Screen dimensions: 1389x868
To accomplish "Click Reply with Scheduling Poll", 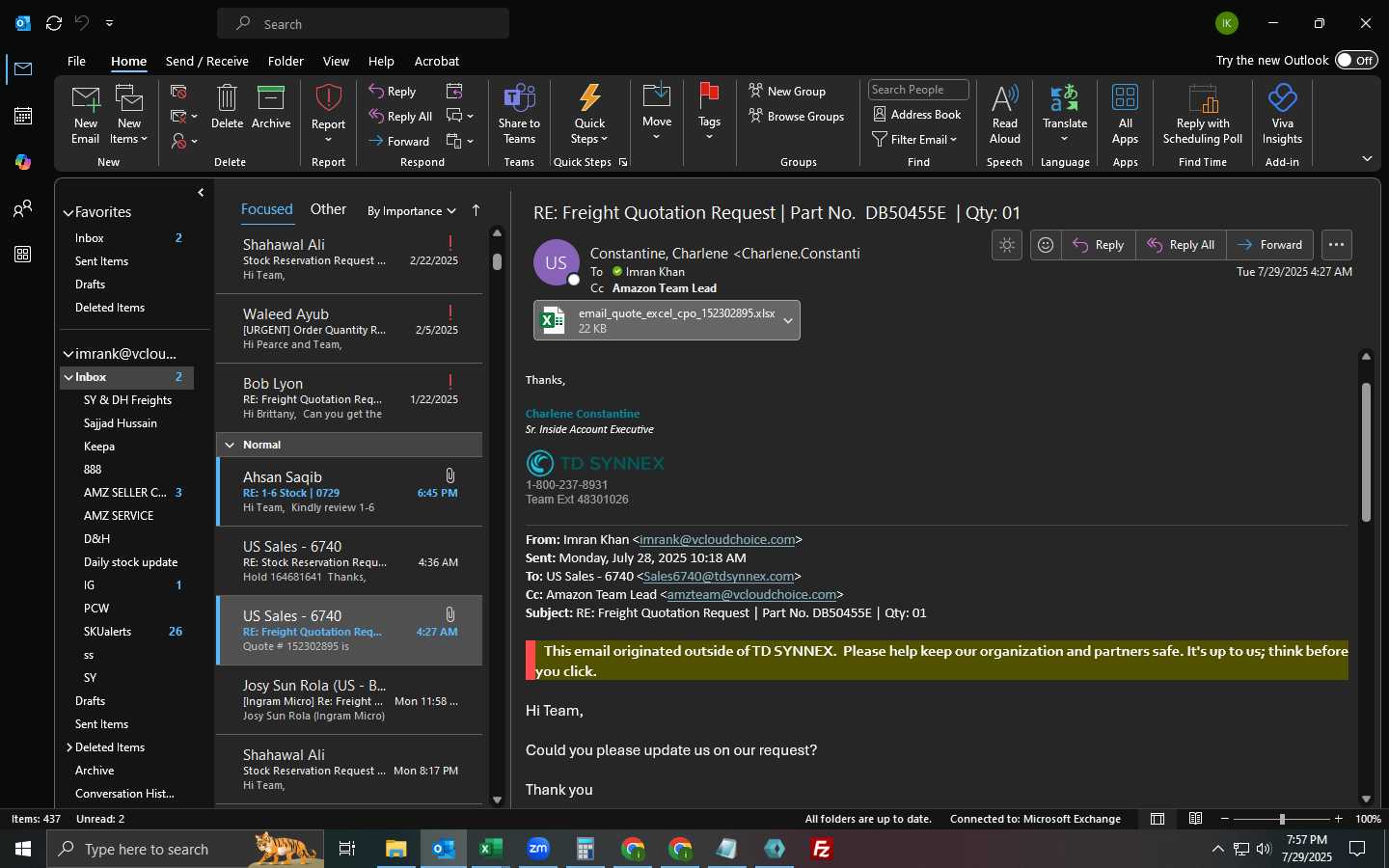I will [1203, 114].
